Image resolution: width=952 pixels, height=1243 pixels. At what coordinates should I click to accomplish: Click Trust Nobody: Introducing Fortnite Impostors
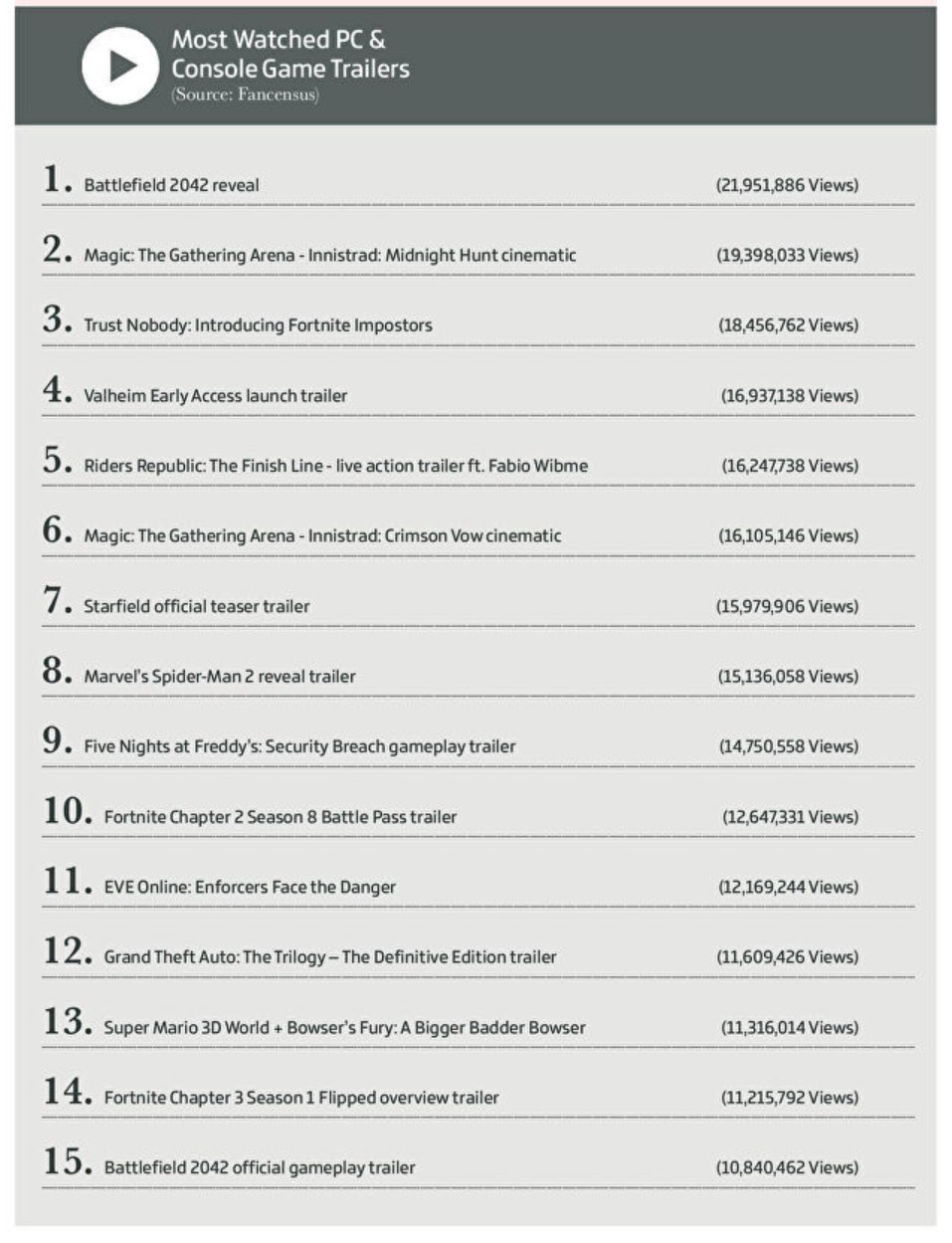coord(258,325)
